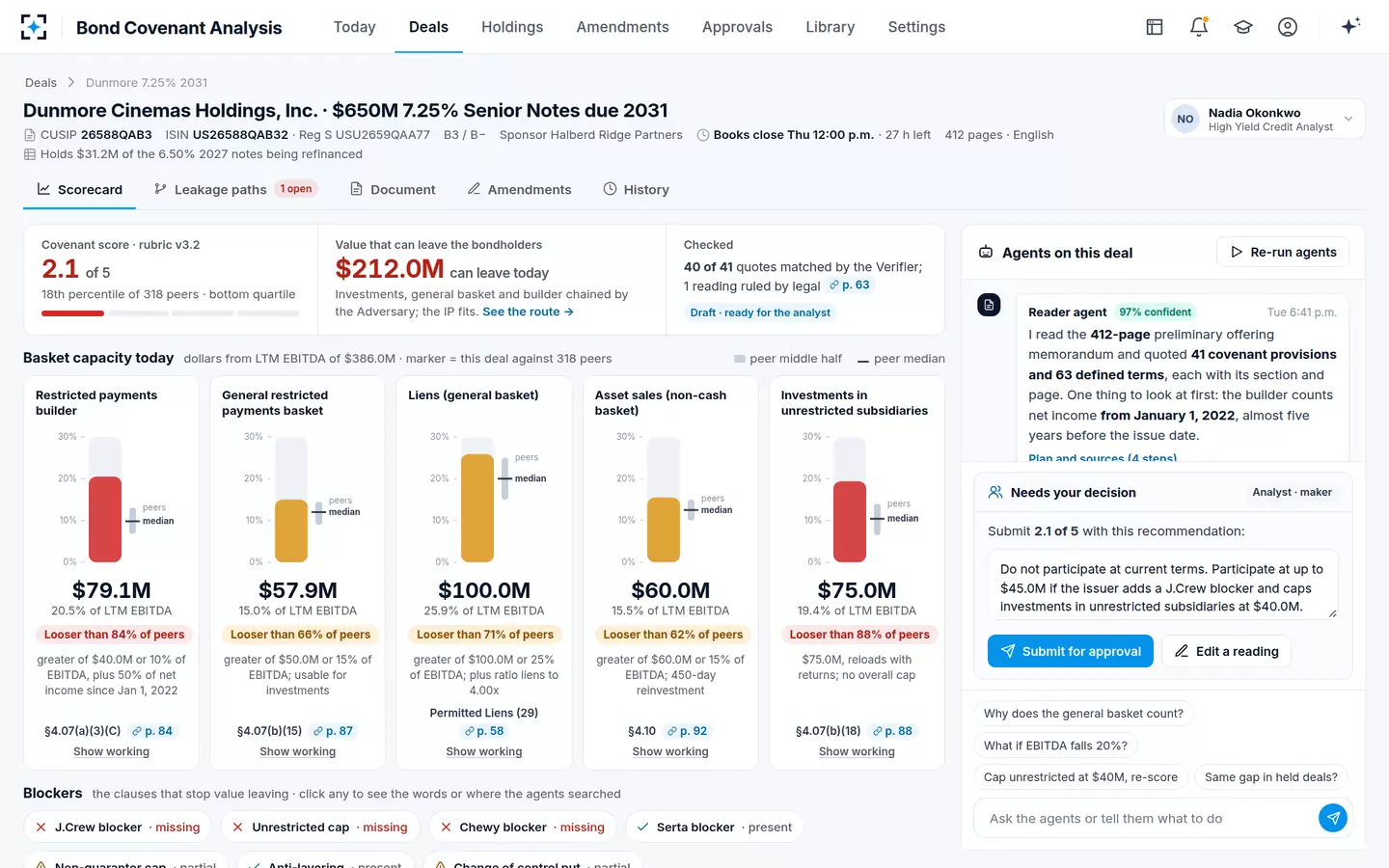
Task: Click the Reader agent avatar icon
Action: click(989, 305)
